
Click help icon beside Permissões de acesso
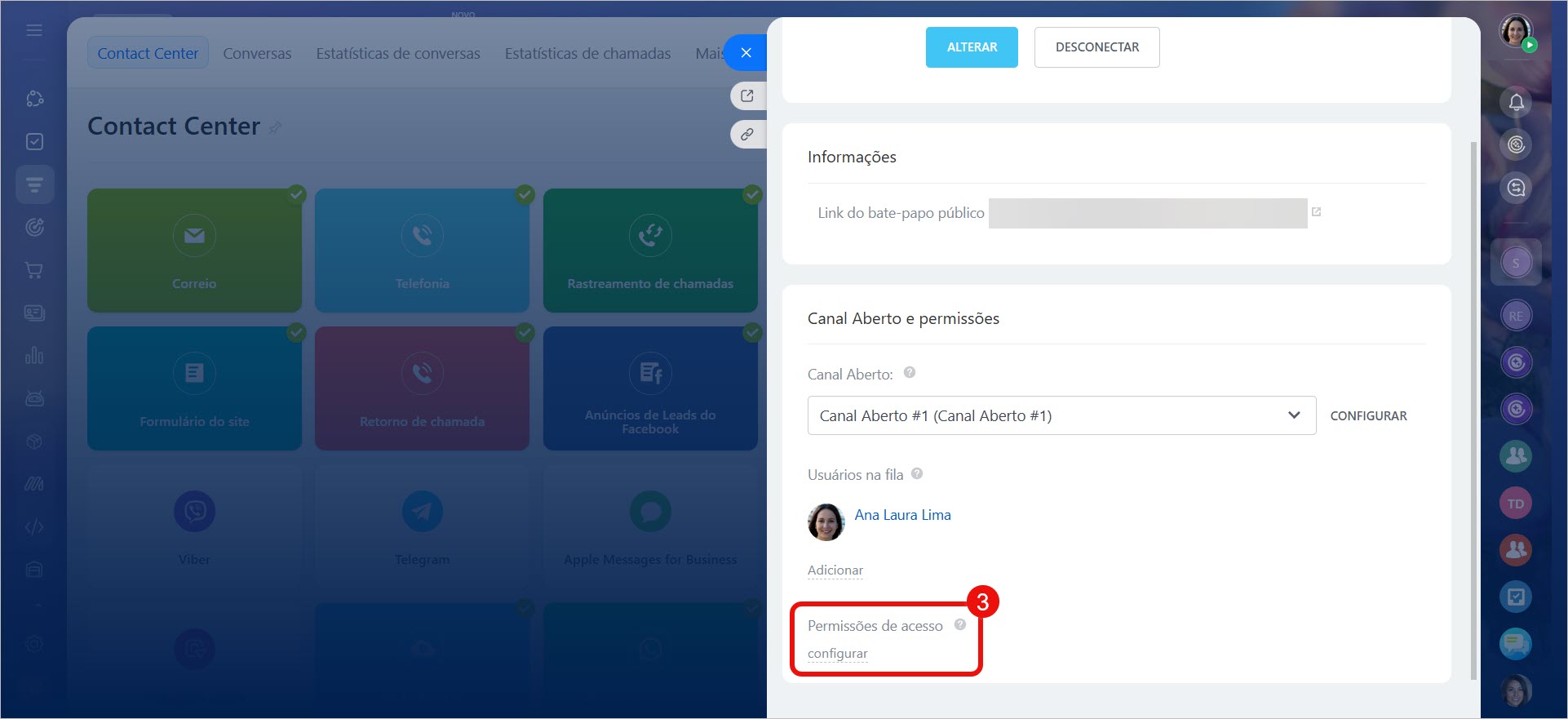point(960,624)
